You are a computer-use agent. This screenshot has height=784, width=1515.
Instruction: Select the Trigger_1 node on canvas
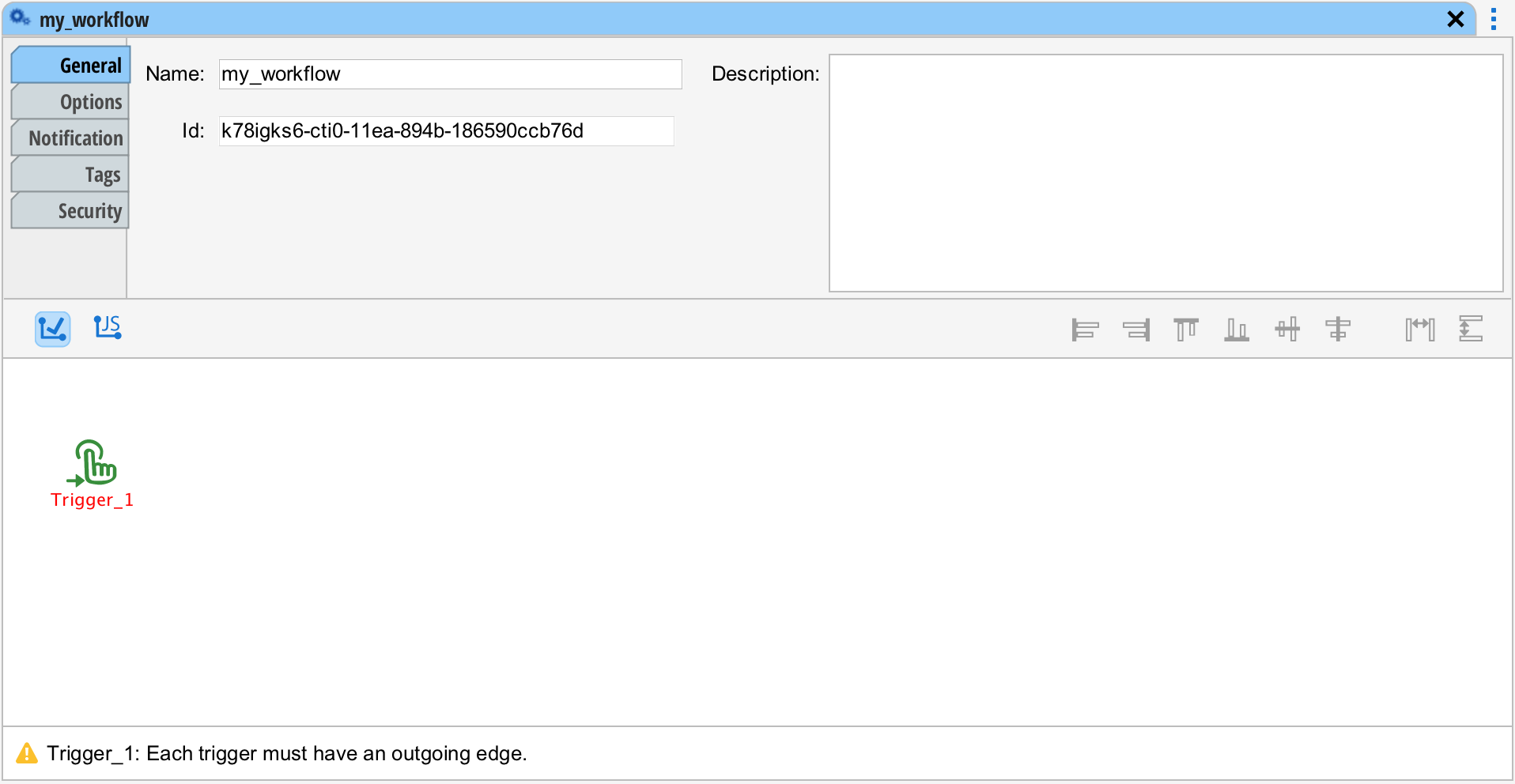coord(94,463)
